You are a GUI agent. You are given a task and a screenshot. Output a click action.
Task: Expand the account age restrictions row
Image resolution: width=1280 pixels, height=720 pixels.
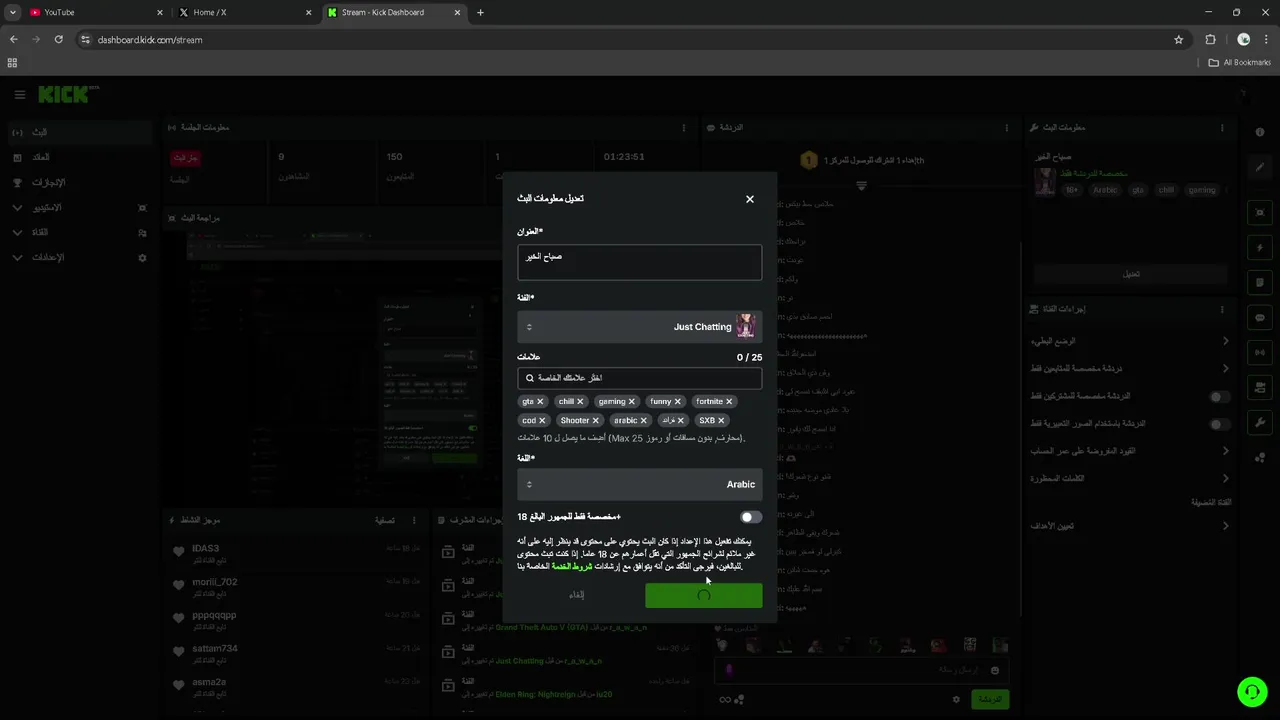tap(1131, 451)
